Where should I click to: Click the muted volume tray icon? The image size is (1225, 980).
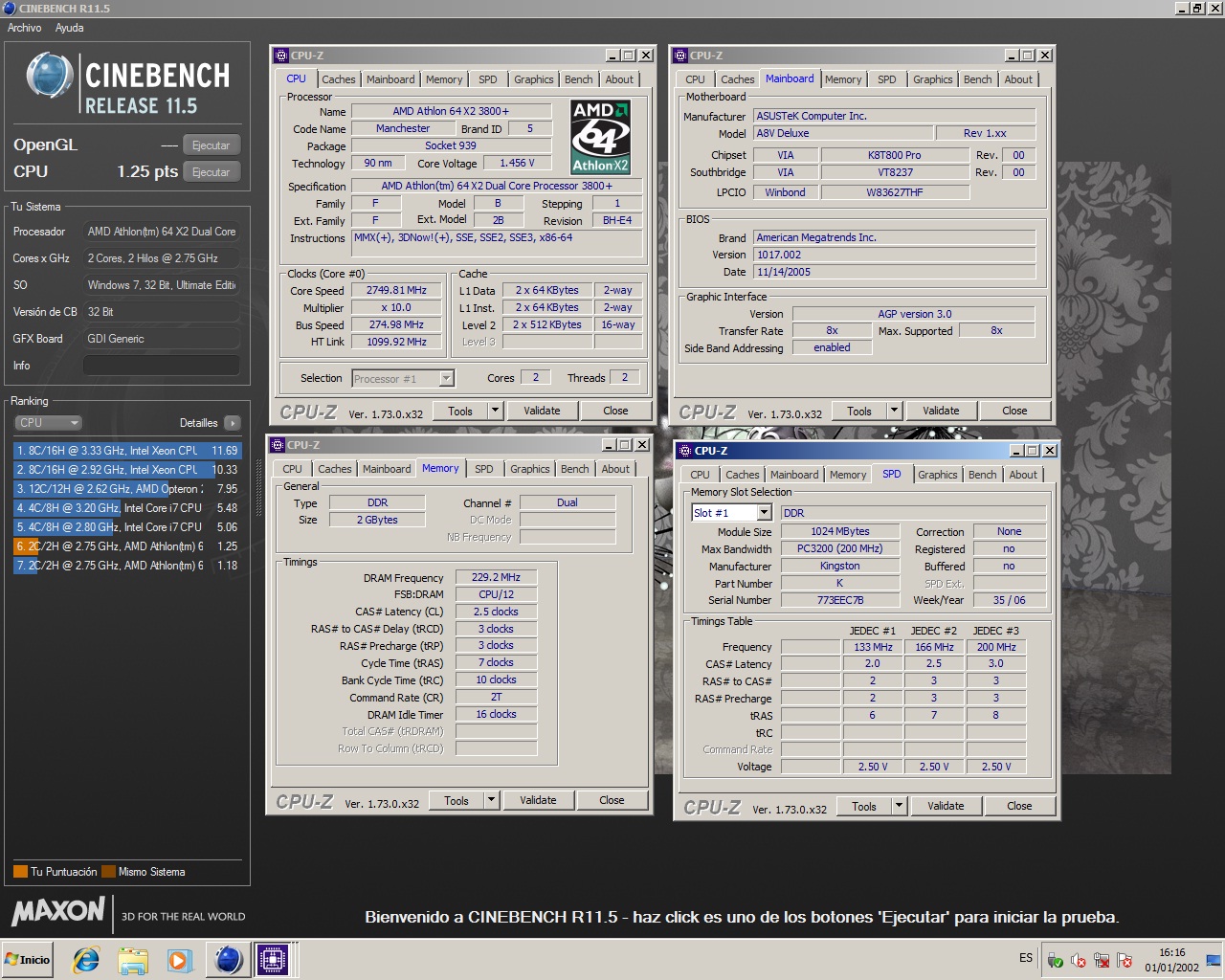point(1079,960)
